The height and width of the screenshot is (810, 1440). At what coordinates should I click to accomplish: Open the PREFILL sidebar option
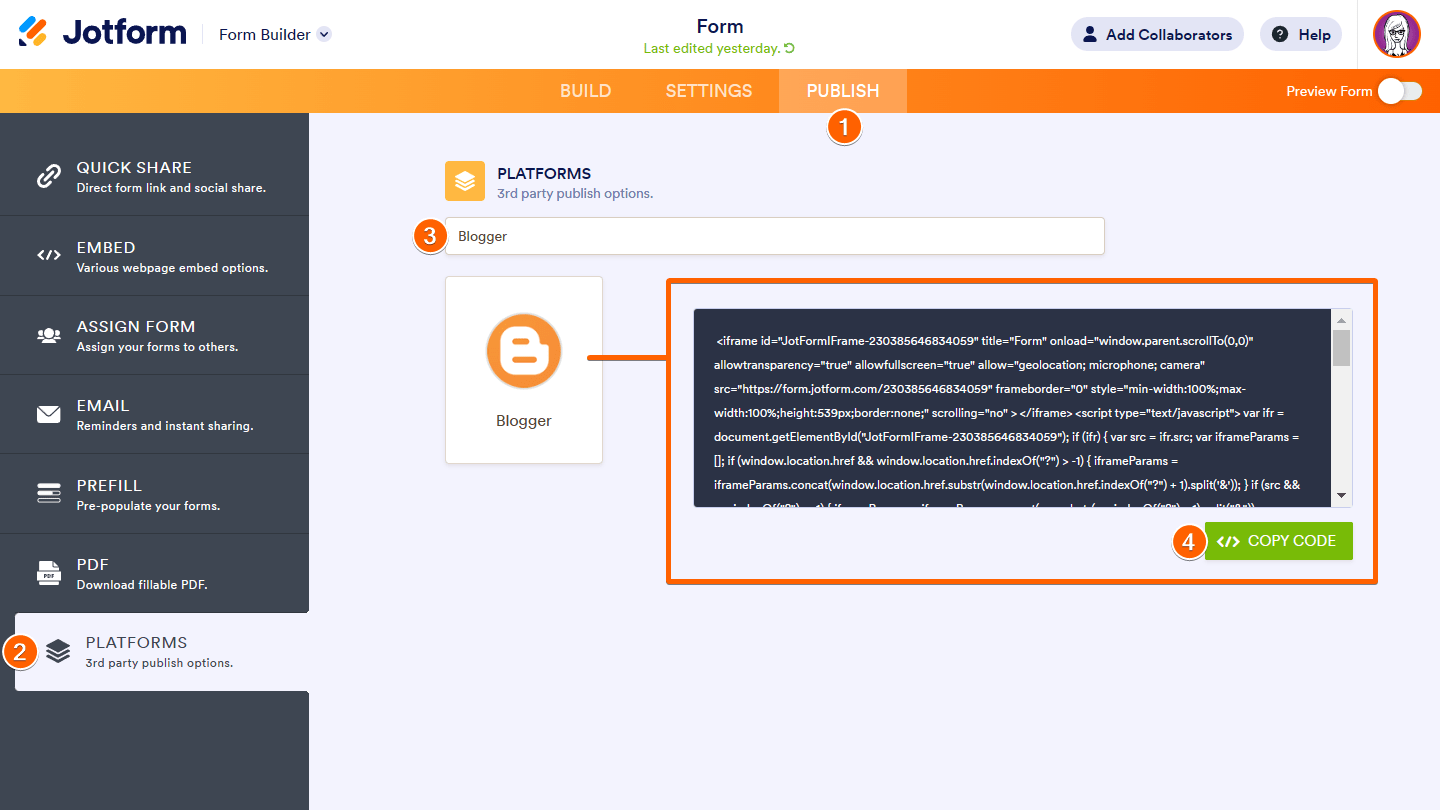coord(154,493)
